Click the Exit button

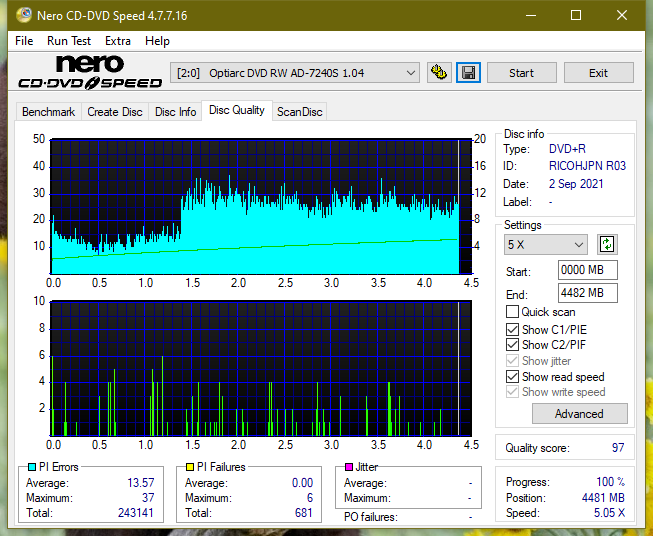(598, 73)
